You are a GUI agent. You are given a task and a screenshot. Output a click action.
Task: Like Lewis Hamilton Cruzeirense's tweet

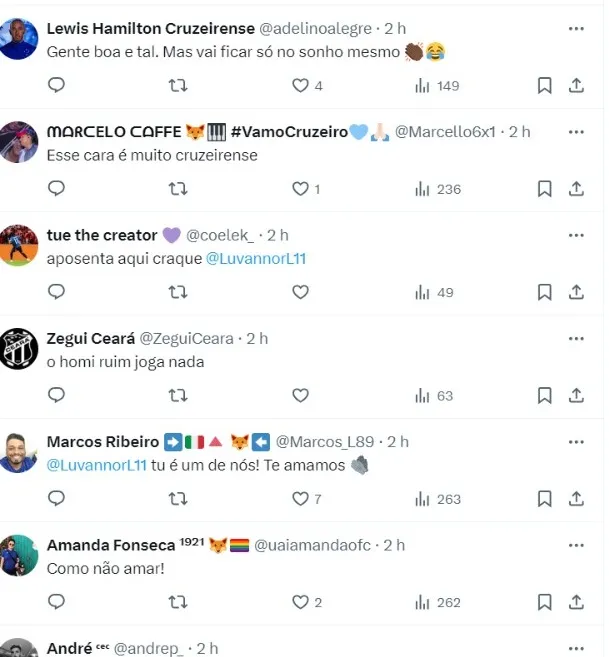tap(300, 86)
